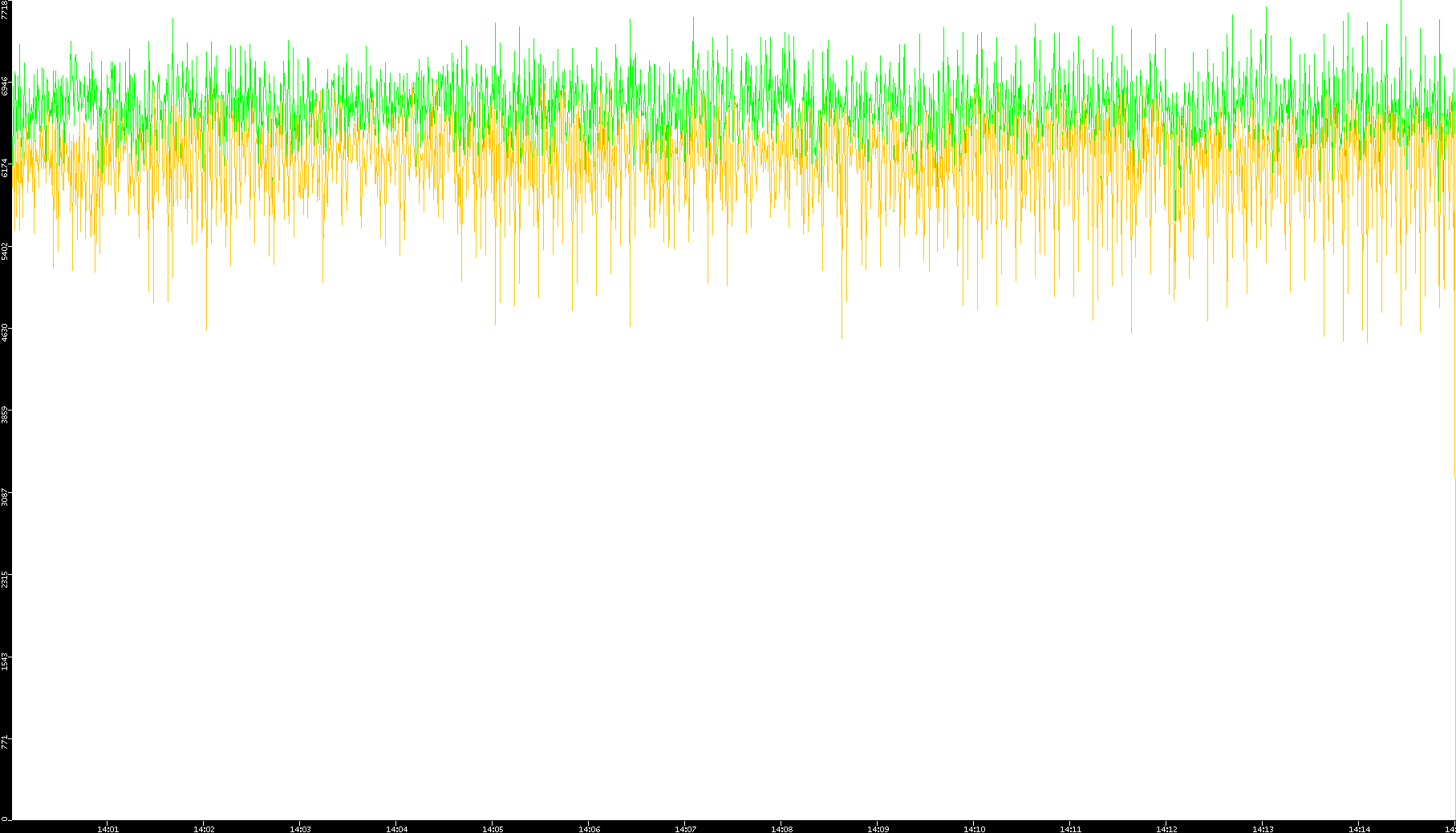
Task: Click the 7718 maximum value axis label
Action: point(5,10)
